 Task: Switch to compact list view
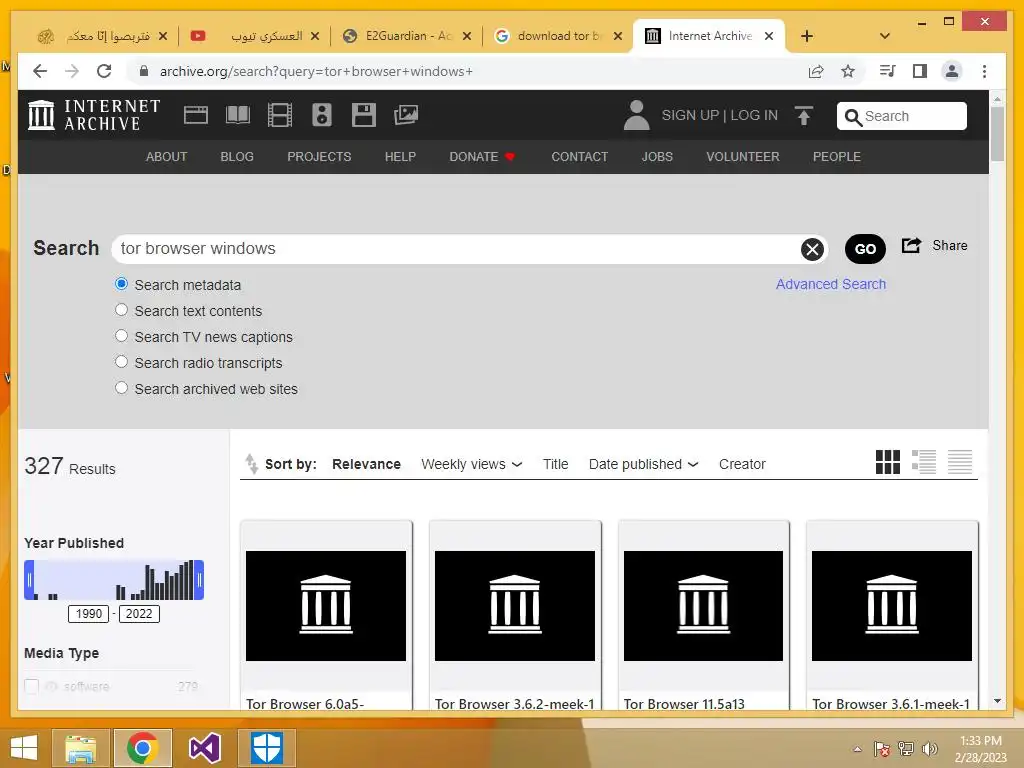click(959, 462)
